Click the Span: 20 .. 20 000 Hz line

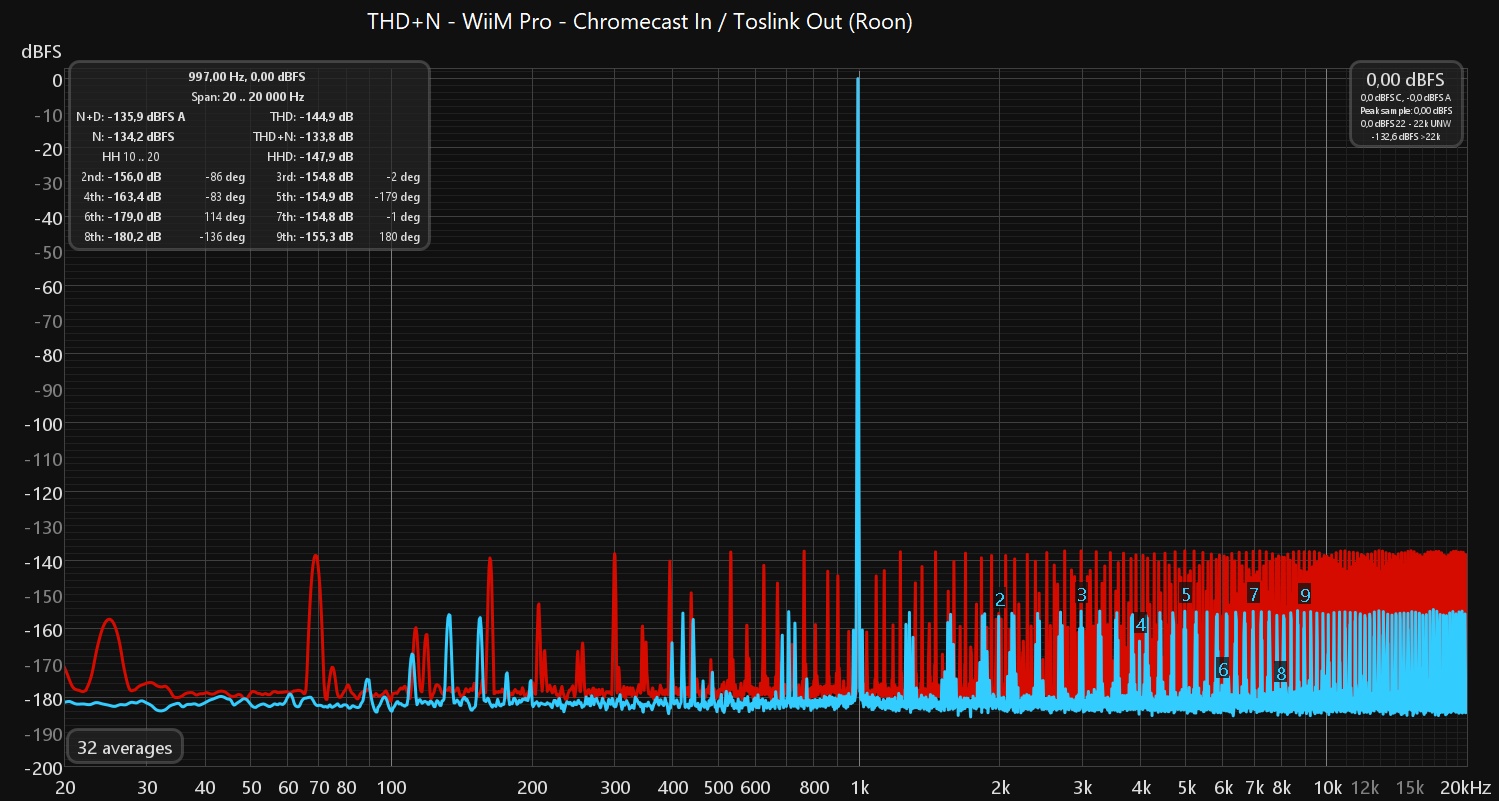pyautogui.click(x=247, y=97)
